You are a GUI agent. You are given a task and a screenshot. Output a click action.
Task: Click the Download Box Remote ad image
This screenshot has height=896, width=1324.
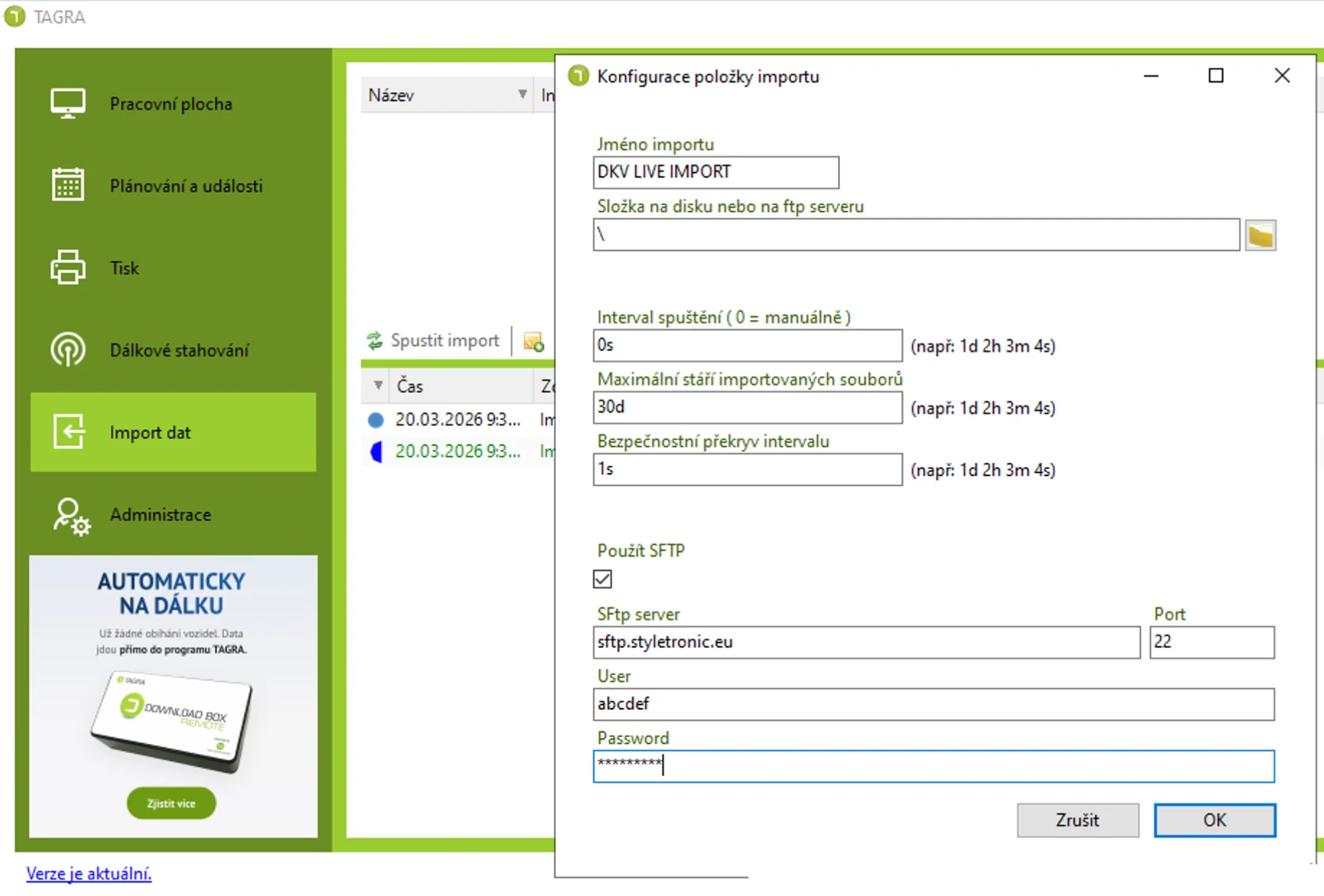coord(172,721)
